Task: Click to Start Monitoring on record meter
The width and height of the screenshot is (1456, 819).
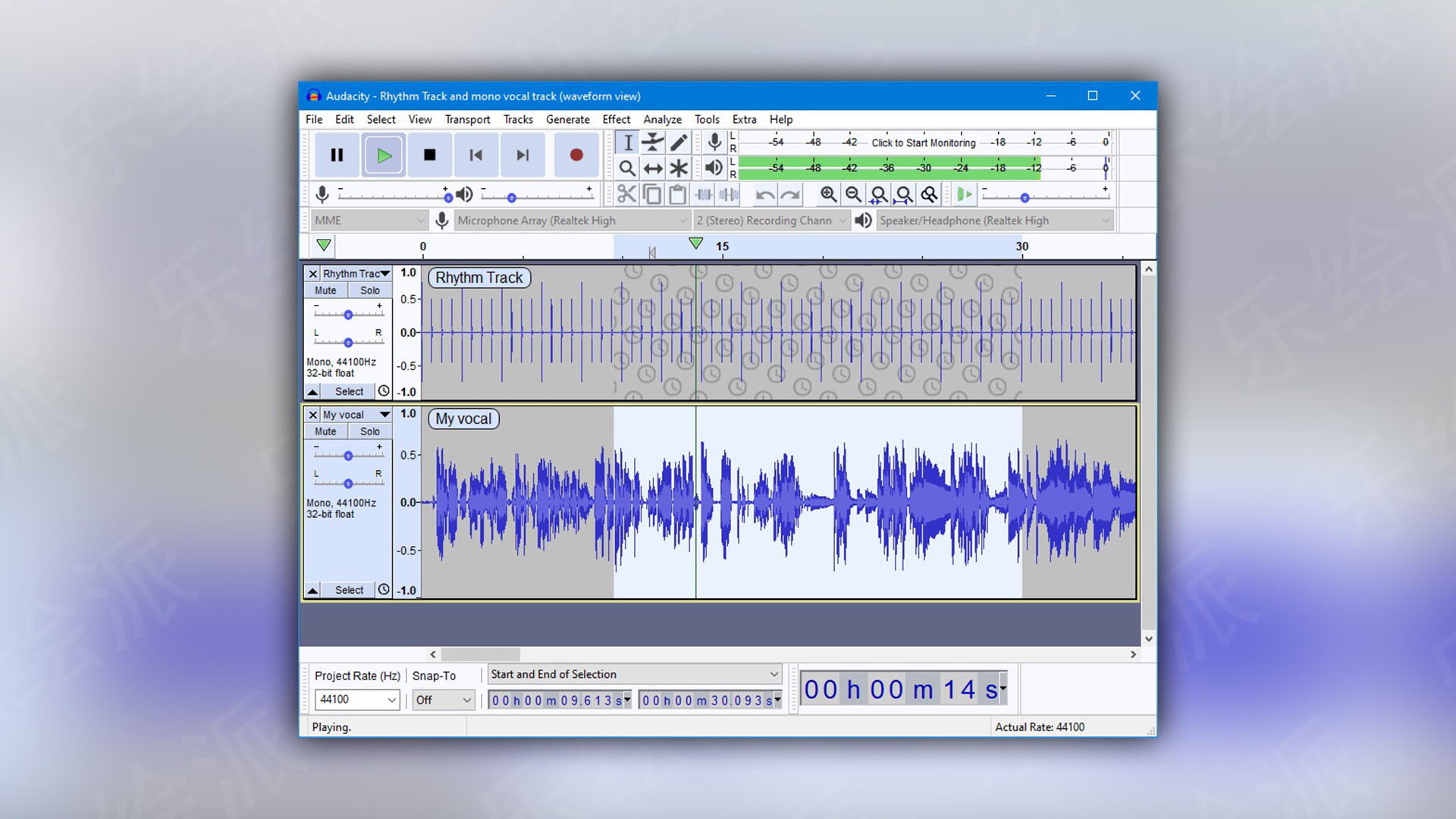Action: pyautogui.click(x=924, y=143)
